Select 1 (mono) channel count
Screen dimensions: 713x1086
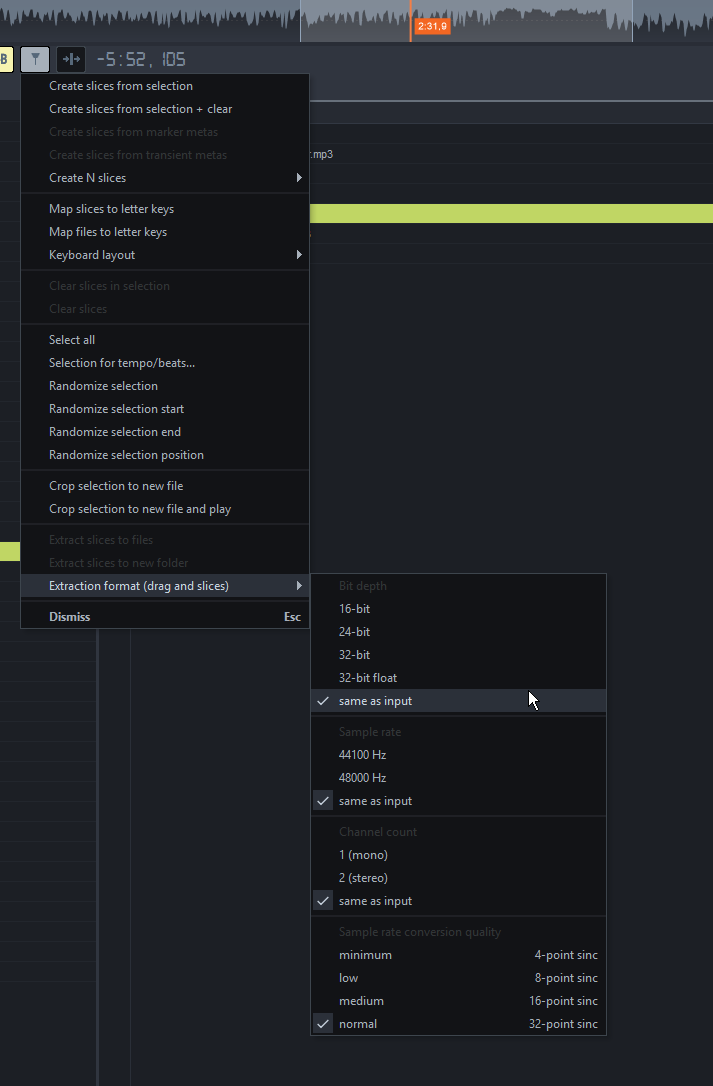coord(363,855)
